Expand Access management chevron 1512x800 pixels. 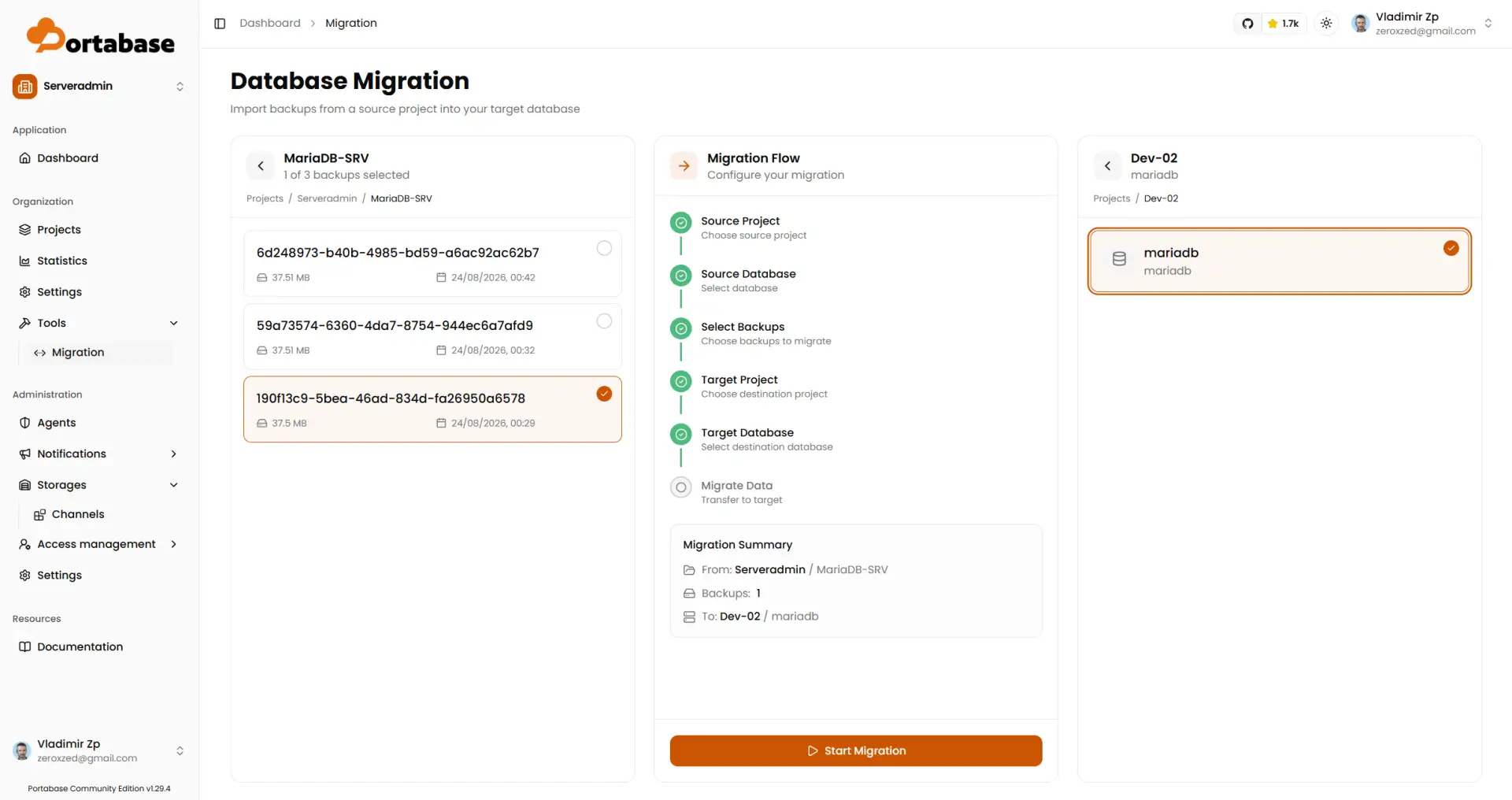[x=174, y=544]
